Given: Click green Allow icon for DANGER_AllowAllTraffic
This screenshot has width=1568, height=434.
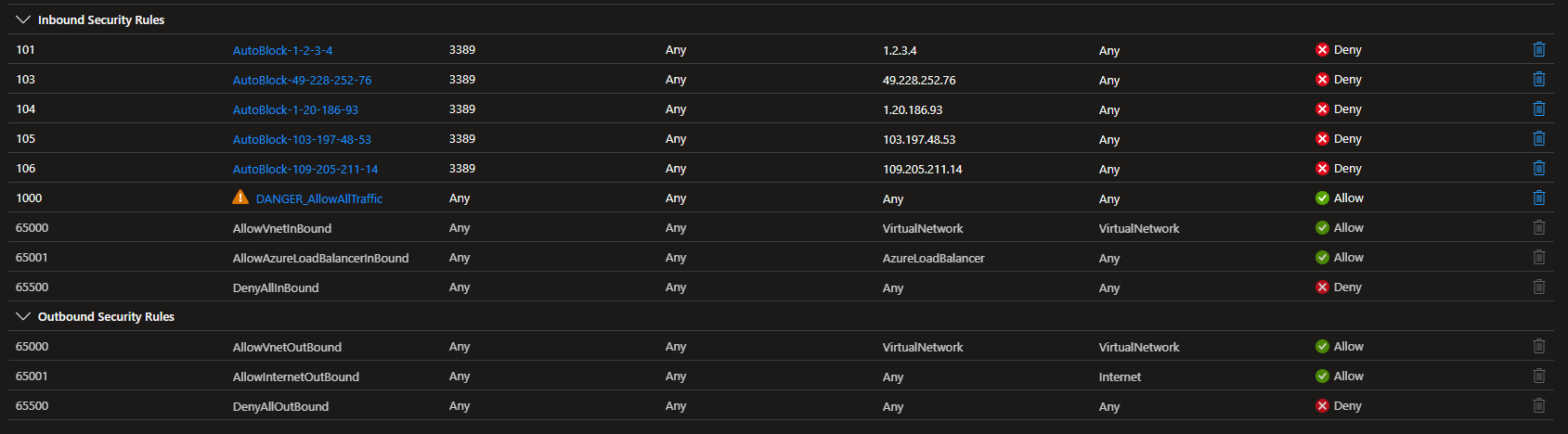Looking at the screenshot, I should [1322, 198].
